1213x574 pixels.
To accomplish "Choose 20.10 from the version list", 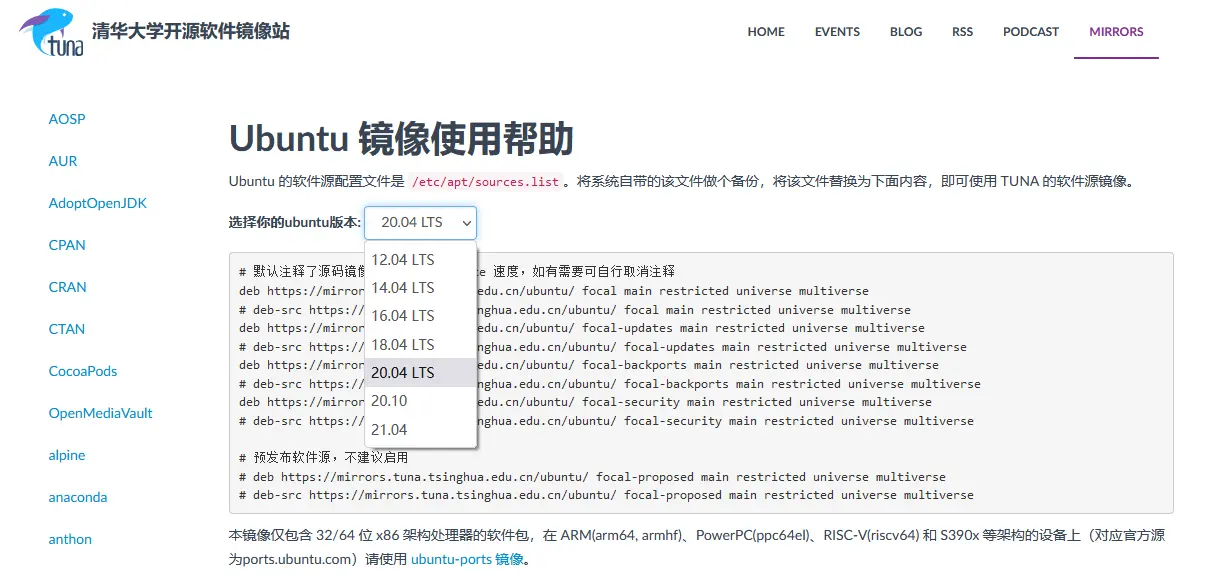I will click(x=421, y=400).
